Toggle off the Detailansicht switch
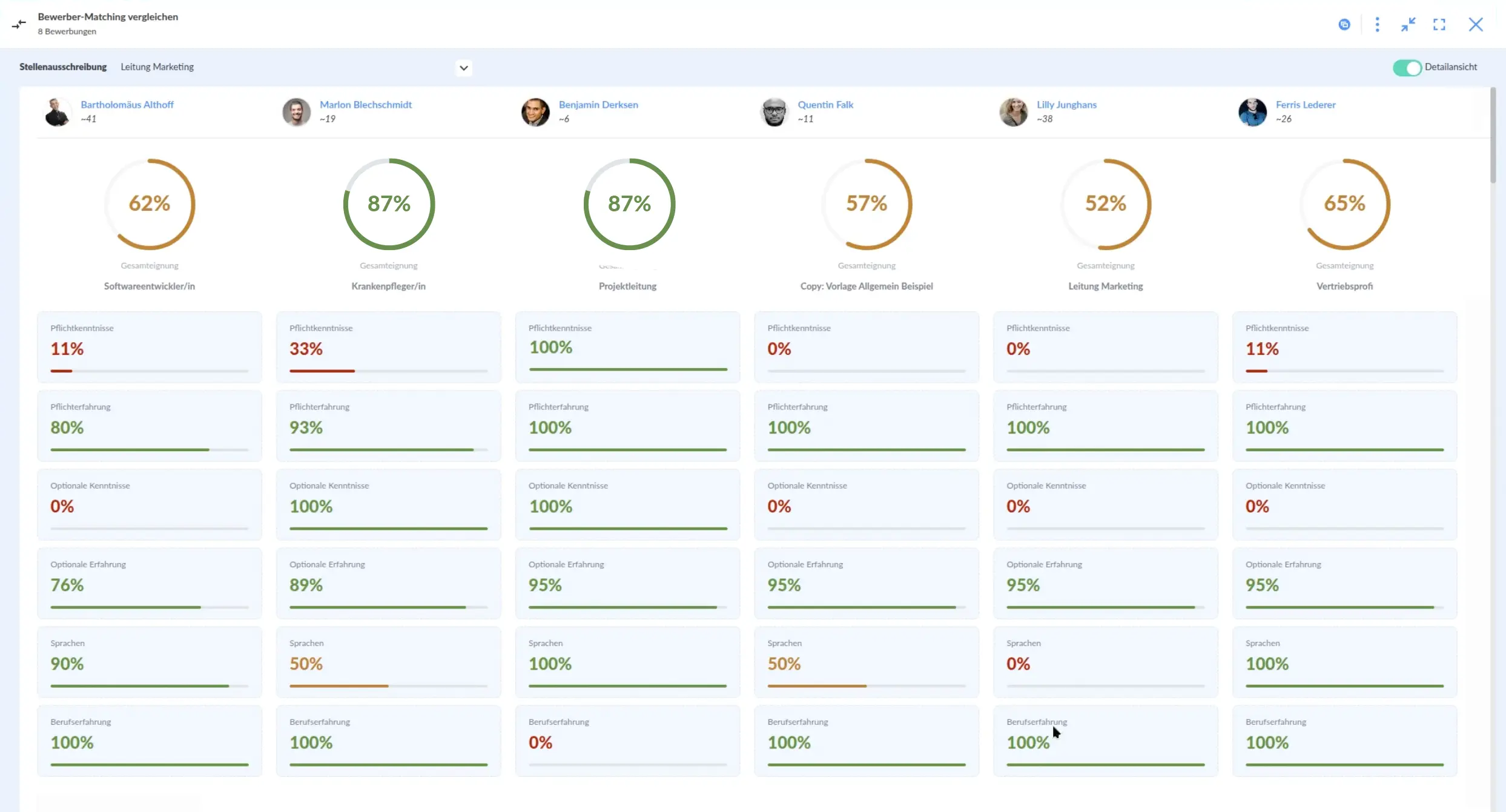The width and height of the screenshot is (1506, 812). point(1407,68)
